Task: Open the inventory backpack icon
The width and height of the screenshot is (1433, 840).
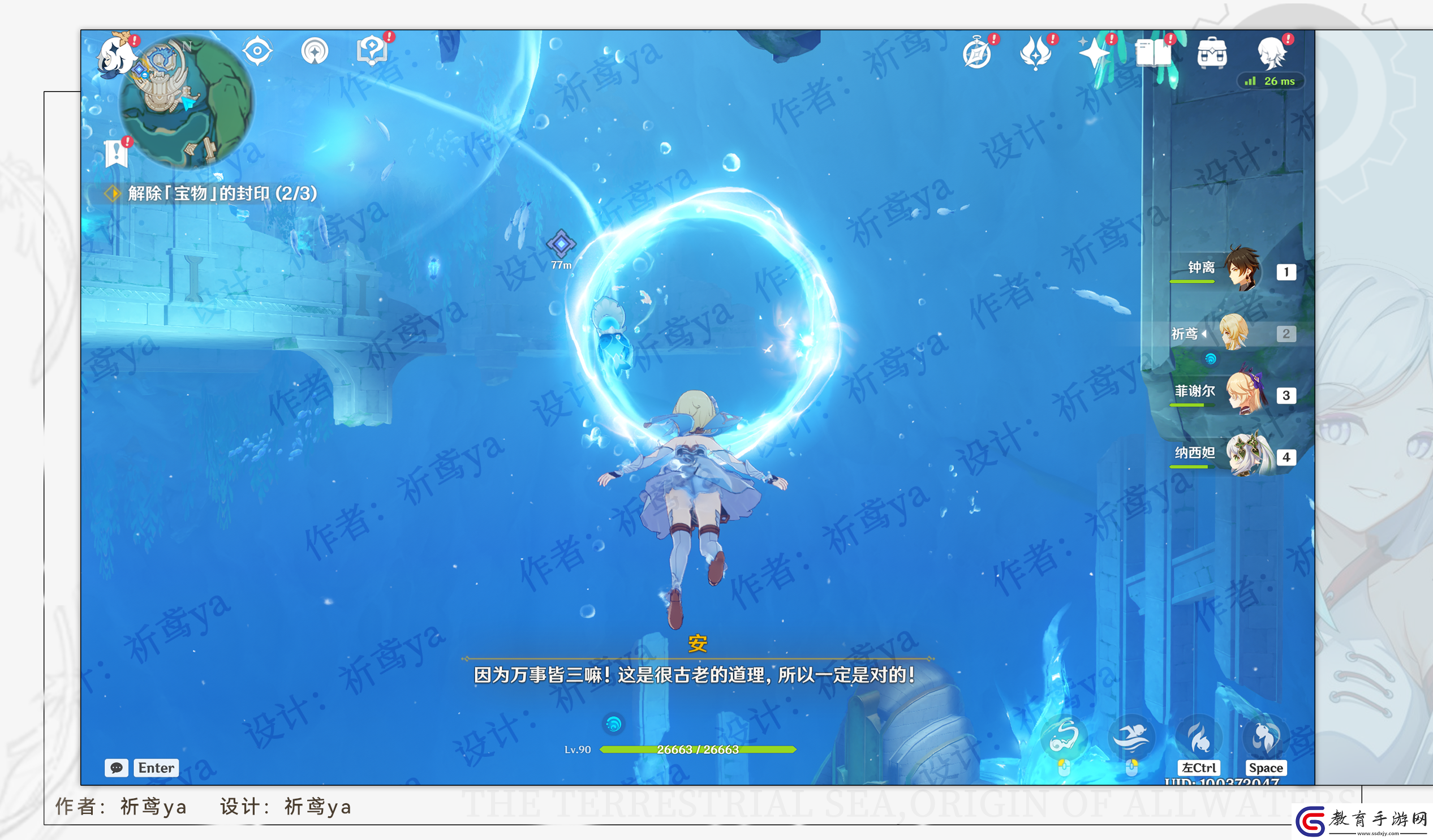Action: 1212,53
